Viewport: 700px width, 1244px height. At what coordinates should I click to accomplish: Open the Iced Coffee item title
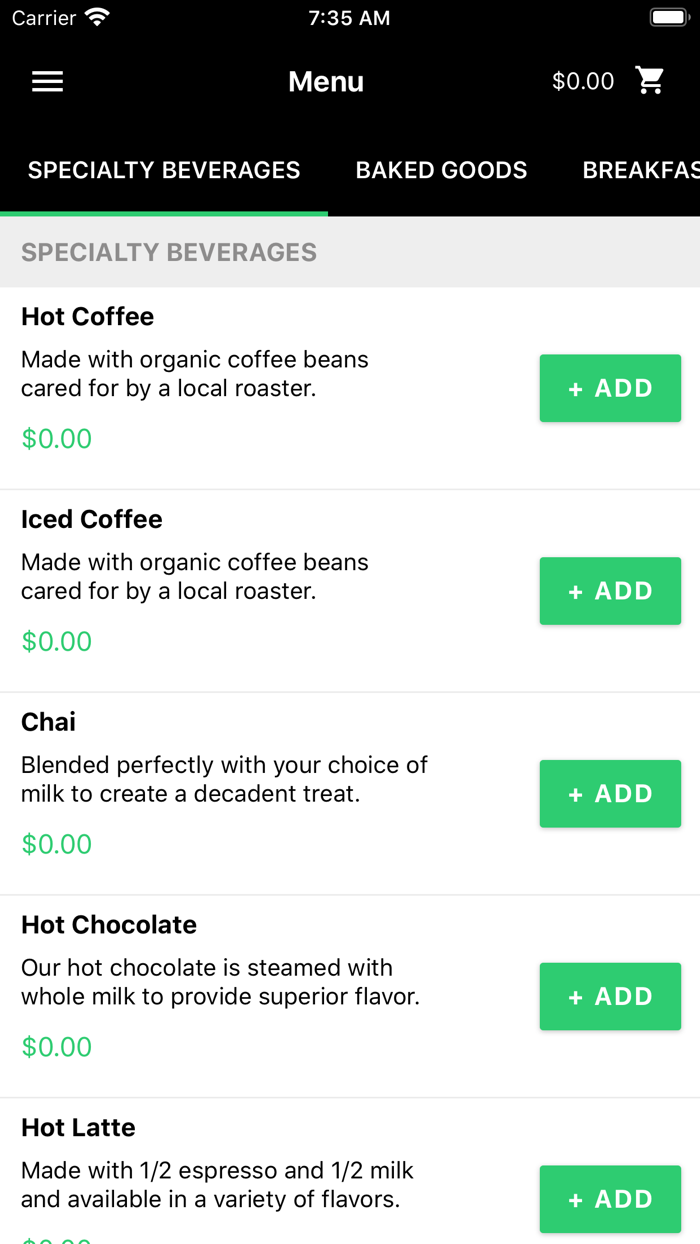tap(92, 520)
